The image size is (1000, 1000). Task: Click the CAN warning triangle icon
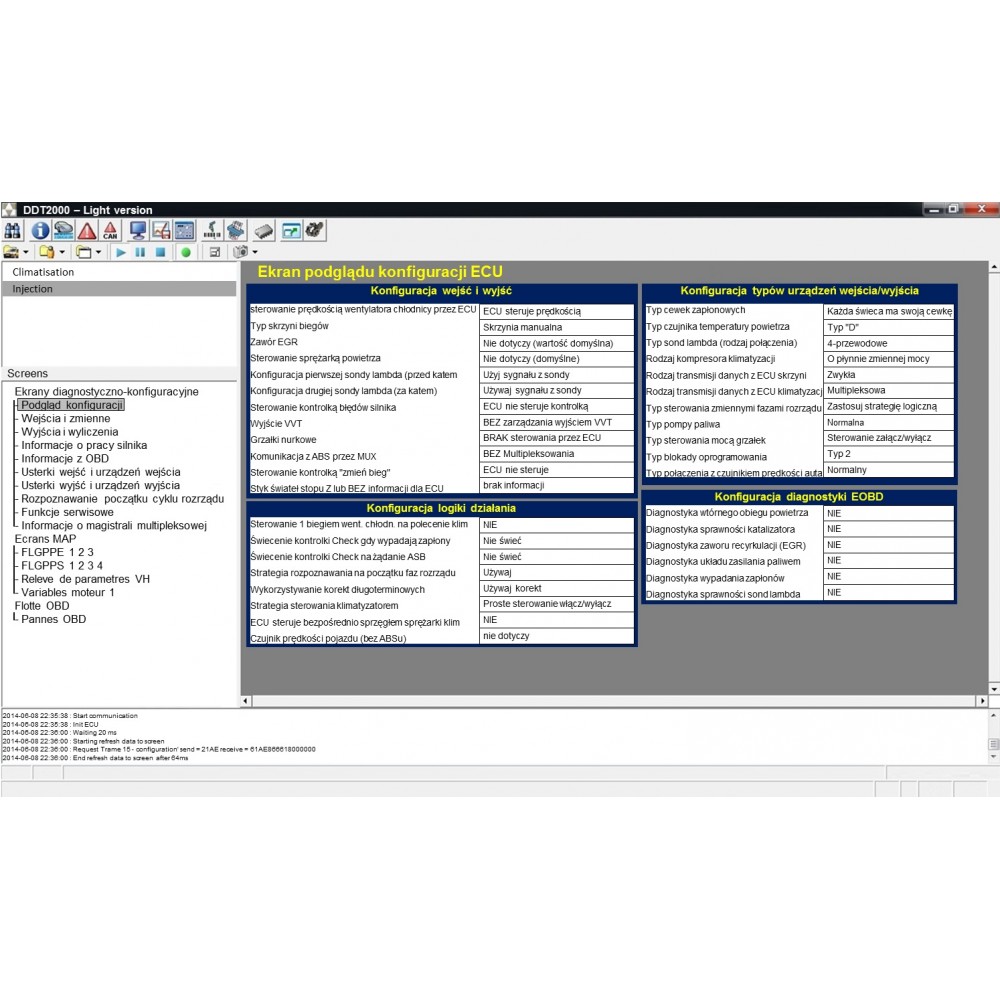click(x=110, y=231)
